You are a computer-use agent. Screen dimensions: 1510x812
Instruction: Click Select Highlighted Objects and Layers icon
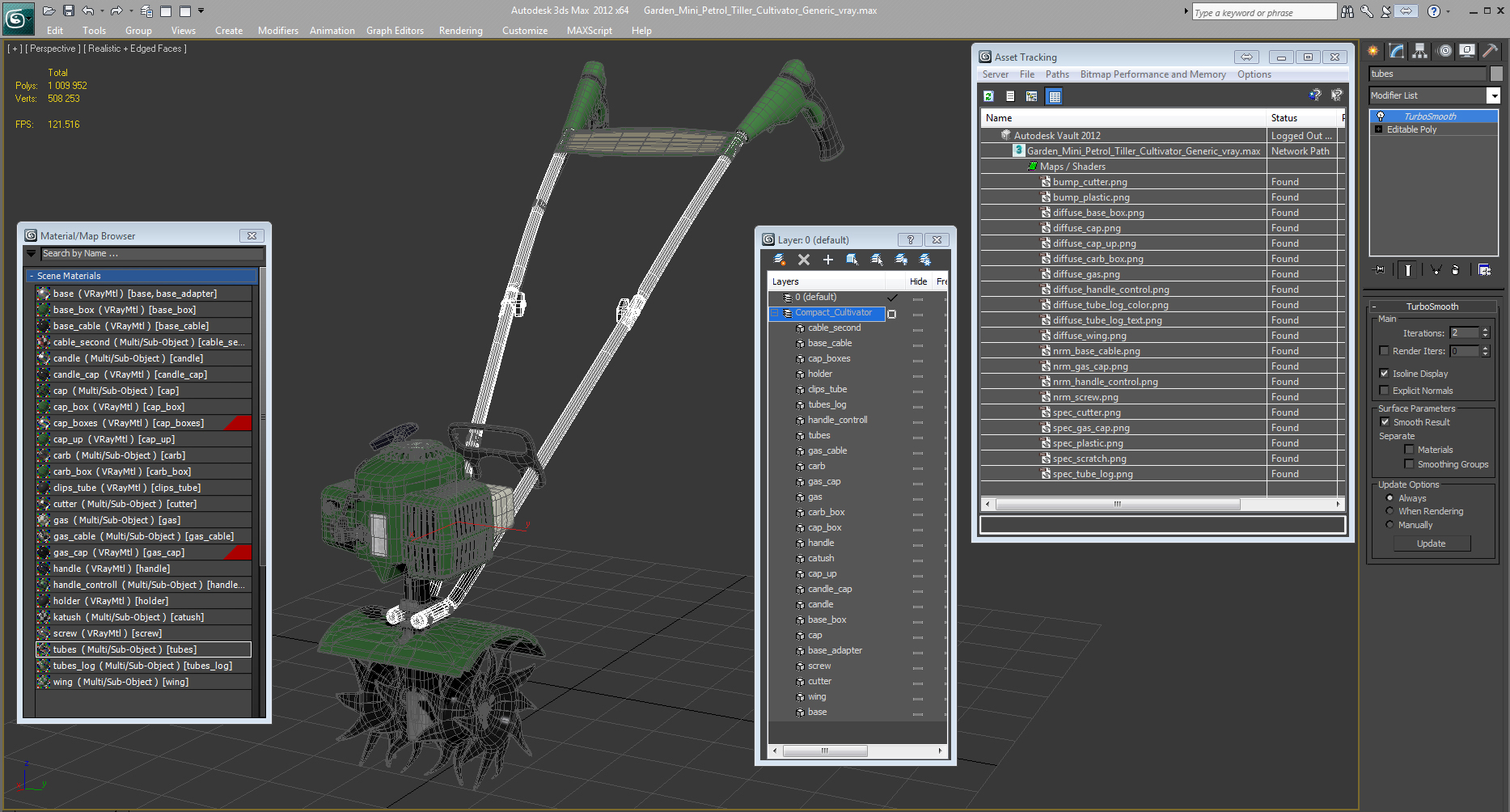click(x=852, y=260)
